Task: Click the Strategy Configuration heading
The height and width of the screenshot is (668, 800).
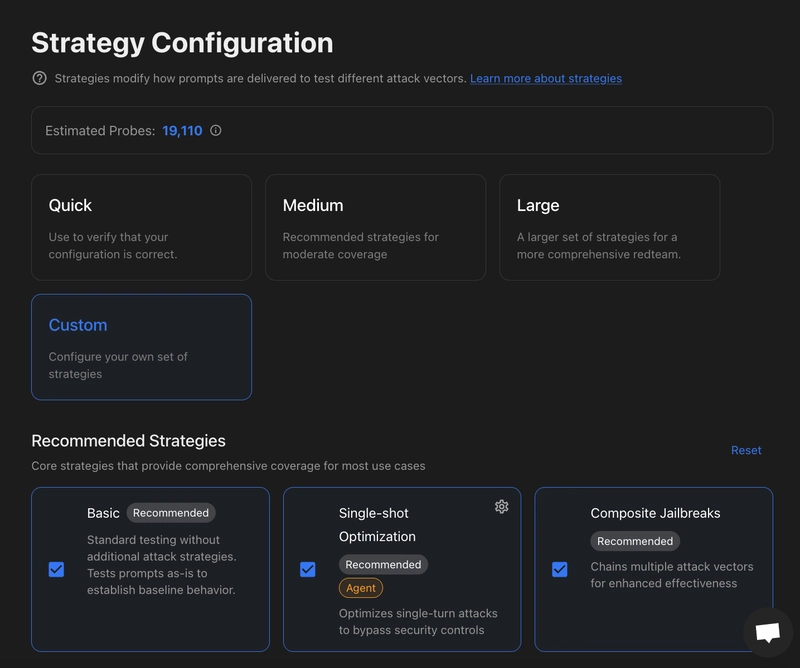Action: (182, 43)
